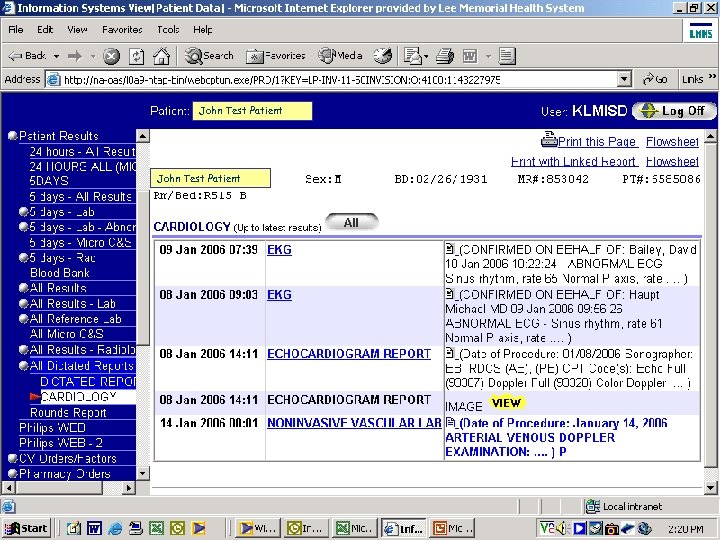Select Philips WEB - 2 in sidebar
720x540 pixels.
click(61, 443)
